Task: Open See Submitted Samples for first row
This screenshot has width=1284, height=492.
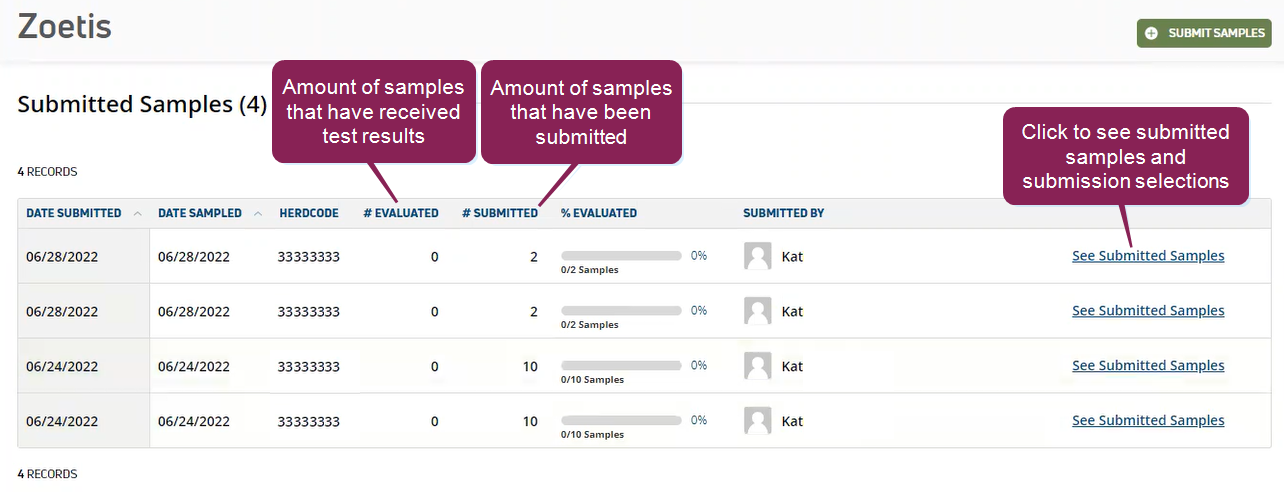Action: (x=1148, y=256)
